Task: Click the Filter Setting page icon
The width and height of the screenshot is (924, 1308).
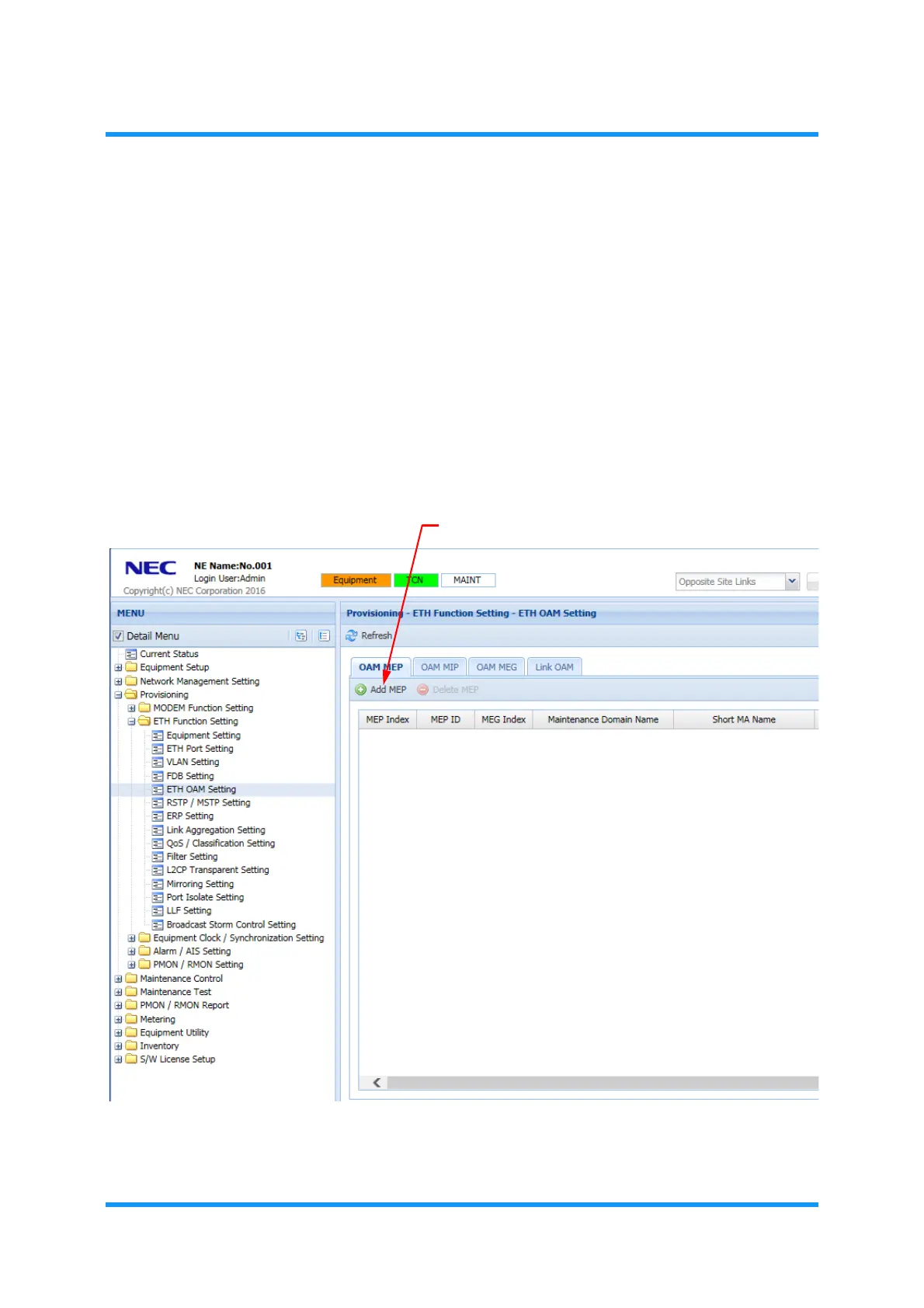Action: [158, 857]
